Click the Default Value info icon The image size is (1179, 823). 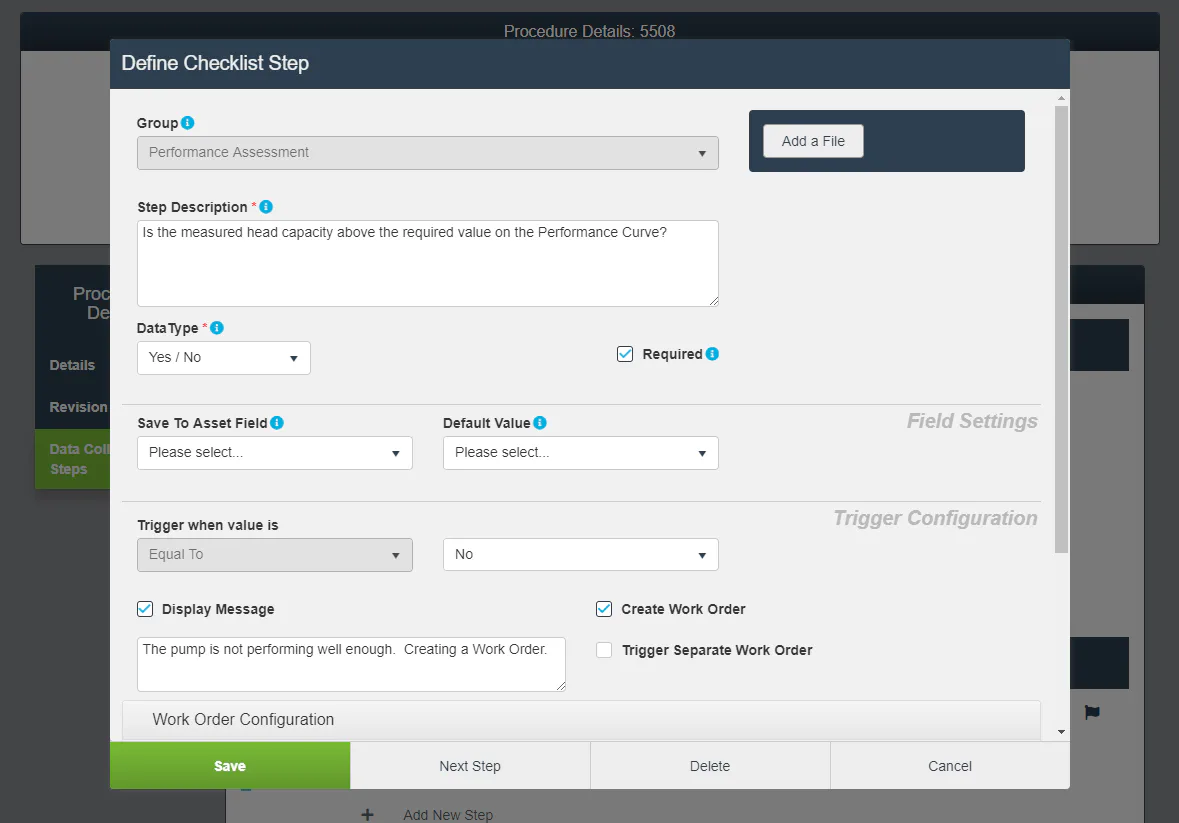pos(540,423)
